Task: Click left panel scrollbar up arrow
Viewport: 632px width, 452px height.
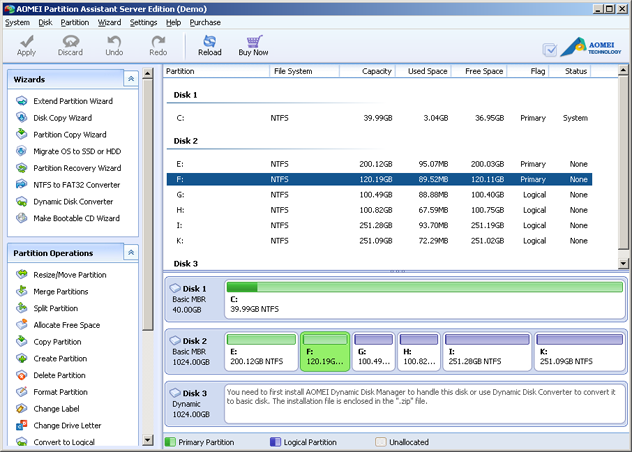Action: 148,73
